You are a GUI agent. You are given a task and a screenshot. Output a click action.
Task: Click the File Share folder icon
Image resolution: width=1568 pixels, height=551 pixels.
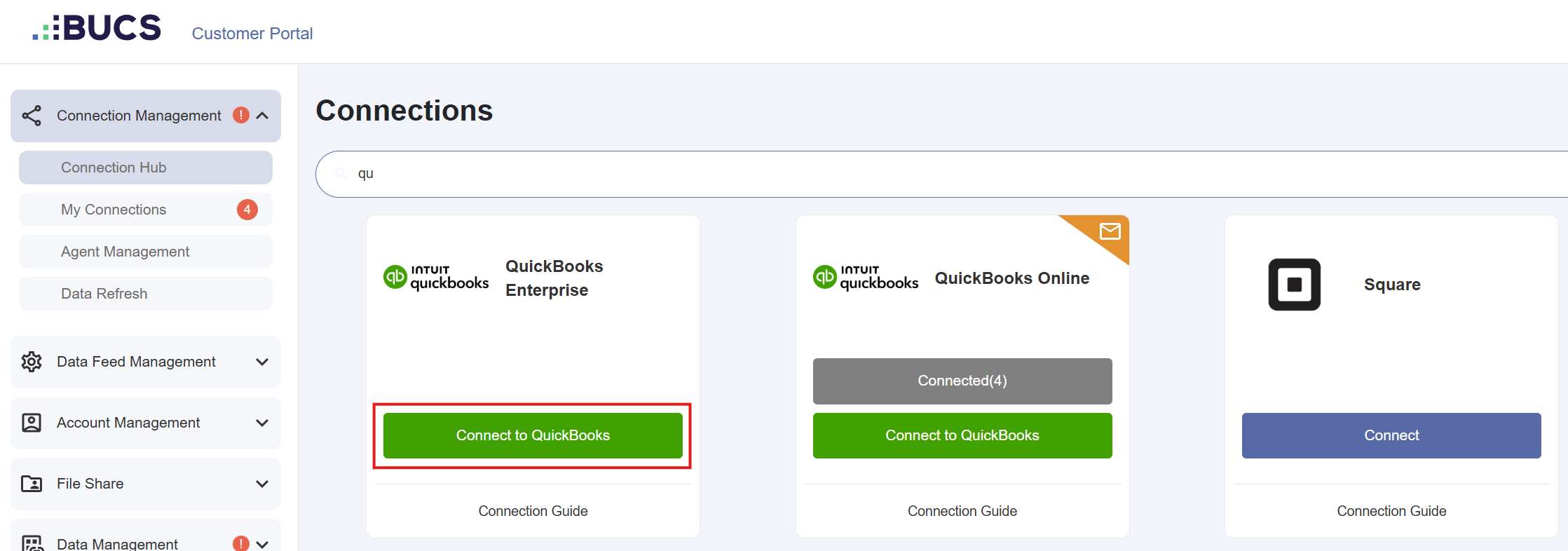tap(32, 484)
